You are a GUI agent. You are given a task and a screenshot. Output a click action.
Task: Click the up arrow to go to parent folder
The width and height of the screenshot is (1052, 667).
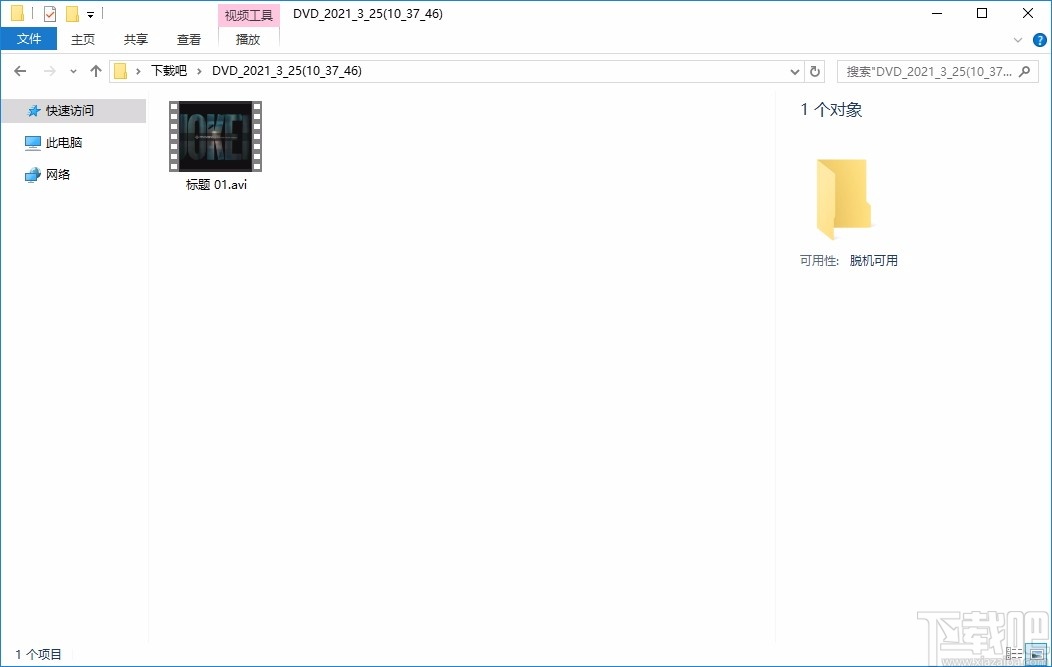point(95,71)
